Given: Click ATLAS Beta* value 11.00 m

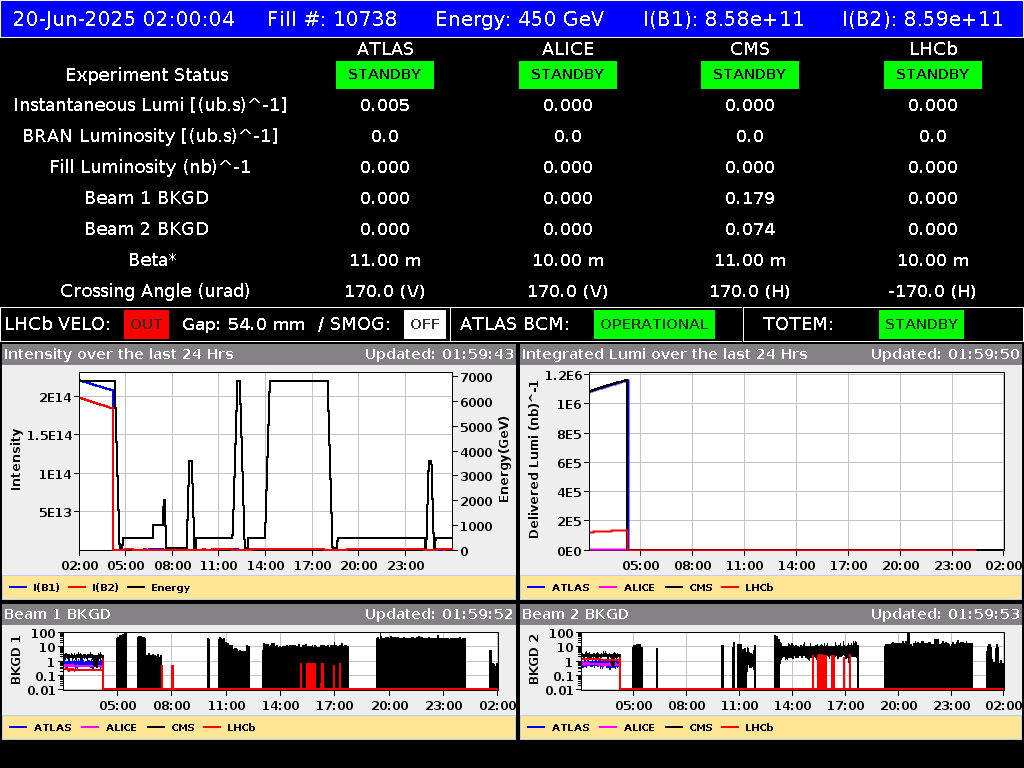Looking at the screenshot, I should (x=385, y=261).
